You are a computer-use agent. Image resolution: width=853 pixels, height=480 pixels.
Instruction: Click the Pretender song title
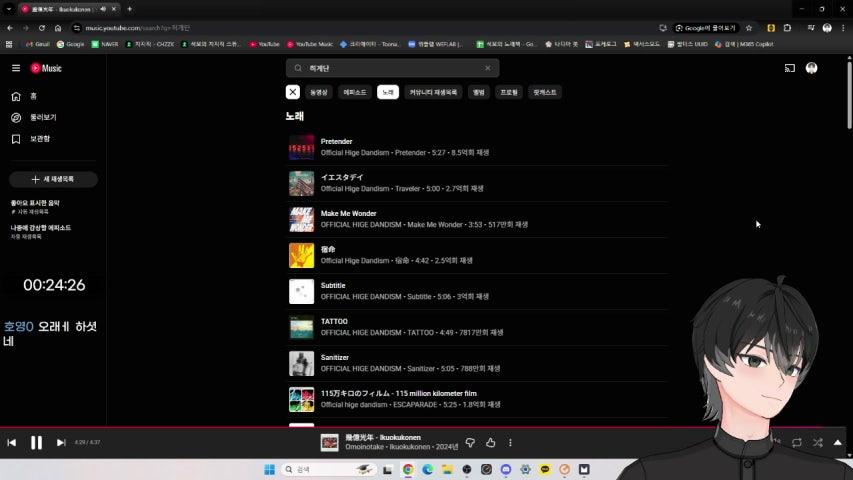(x=336, y=141)
